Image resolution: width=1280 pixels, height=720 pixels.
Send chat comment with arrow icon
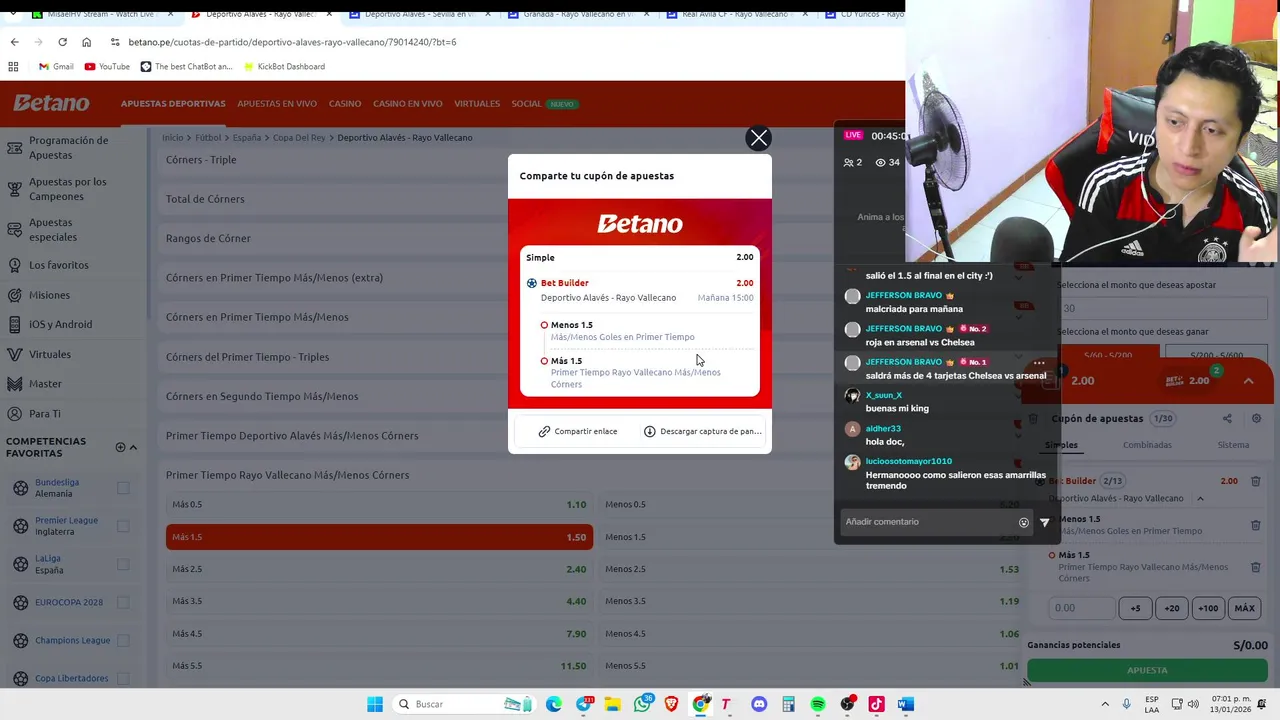(1045, 522)
